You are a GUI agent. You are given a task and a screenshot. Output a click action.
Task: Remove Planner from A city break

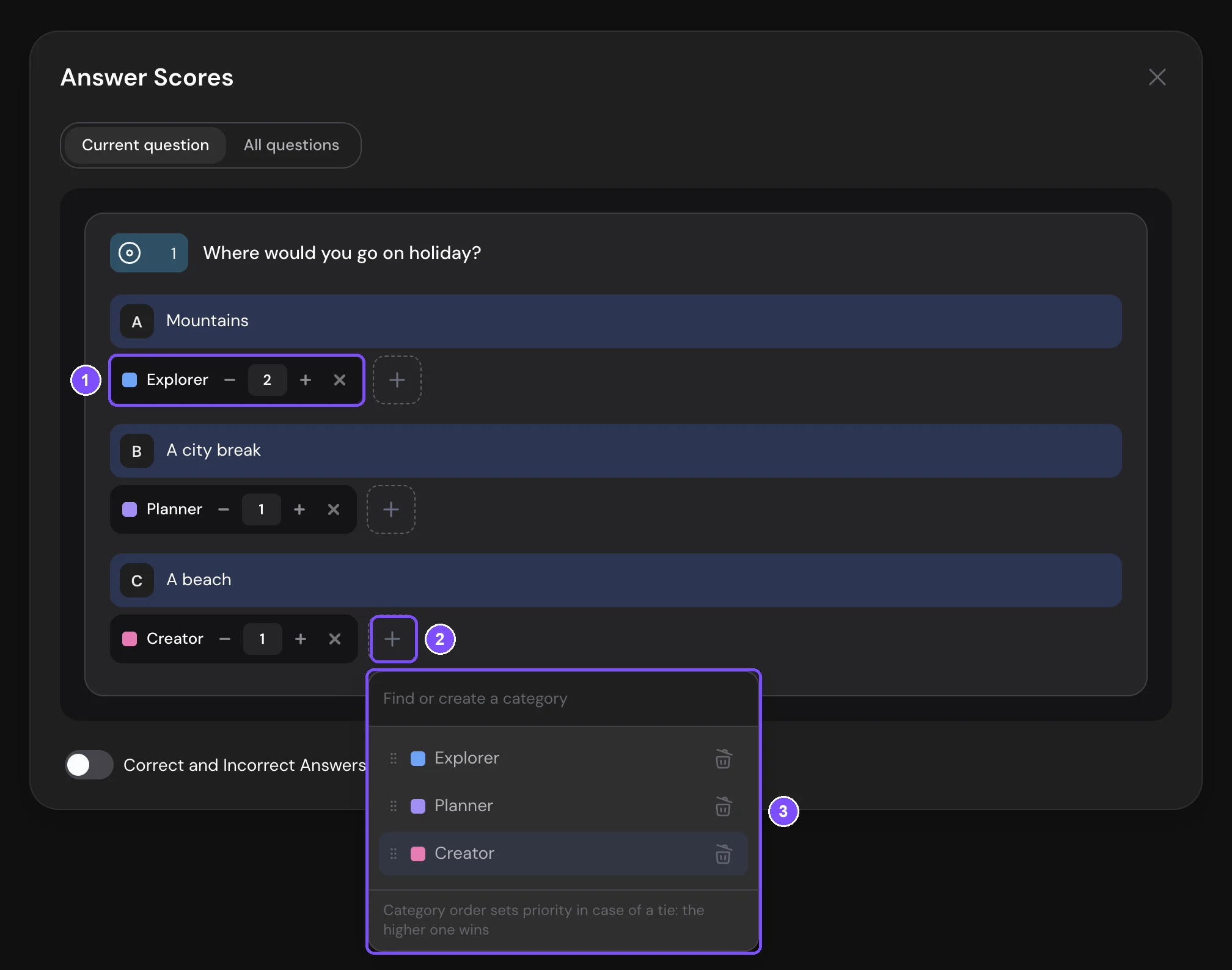[x=334, y=509]
